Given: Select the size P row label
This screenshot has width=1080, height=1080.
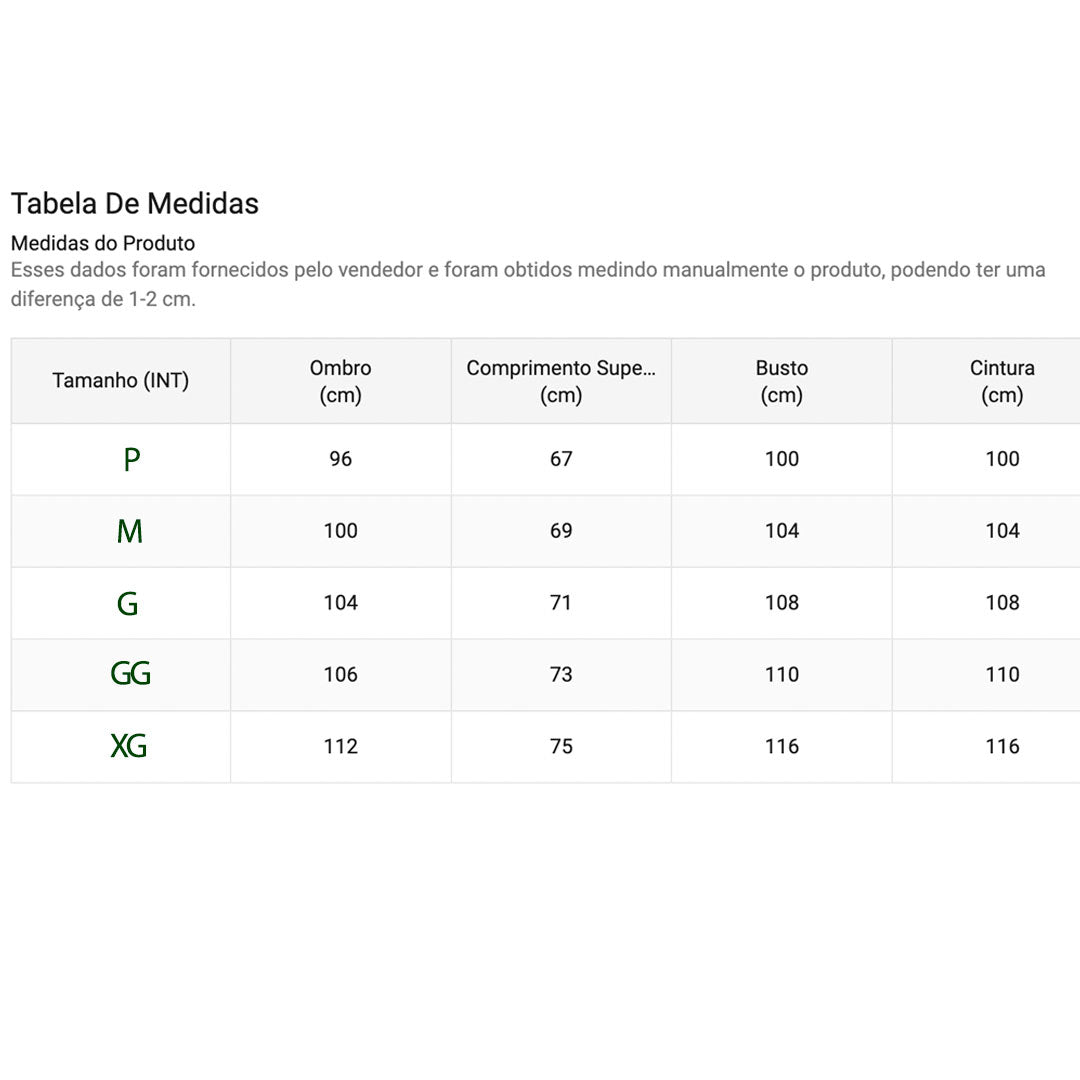Looking at the screenshot, I should click(x=132, y=459).
